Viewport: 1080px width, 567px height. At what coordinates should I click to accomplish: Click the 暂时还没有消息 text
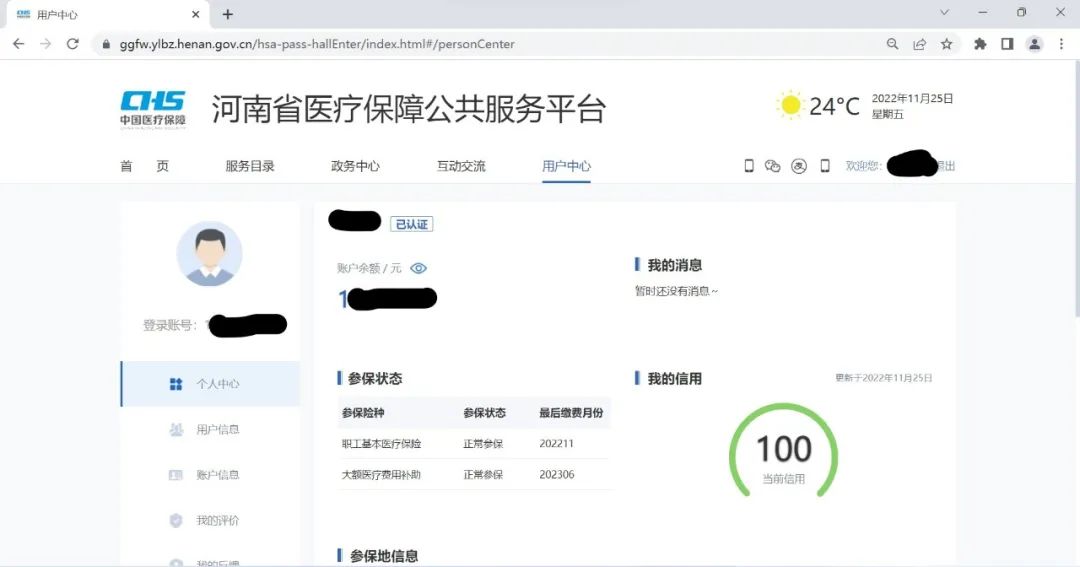pyautogui.click(x=676, y=291)
